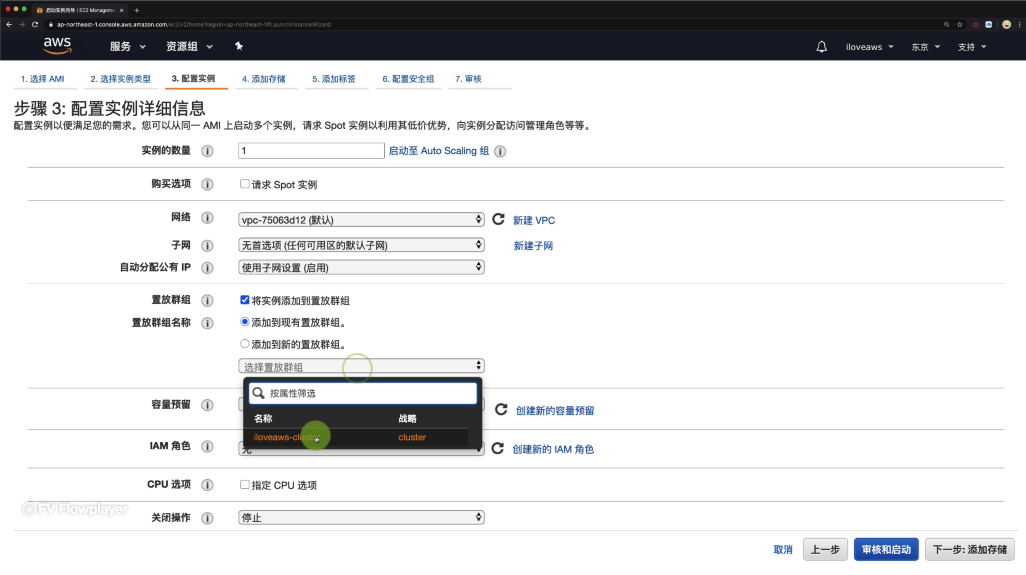
Task: Expand the 服务 menu
Action: tap(128, 46)
